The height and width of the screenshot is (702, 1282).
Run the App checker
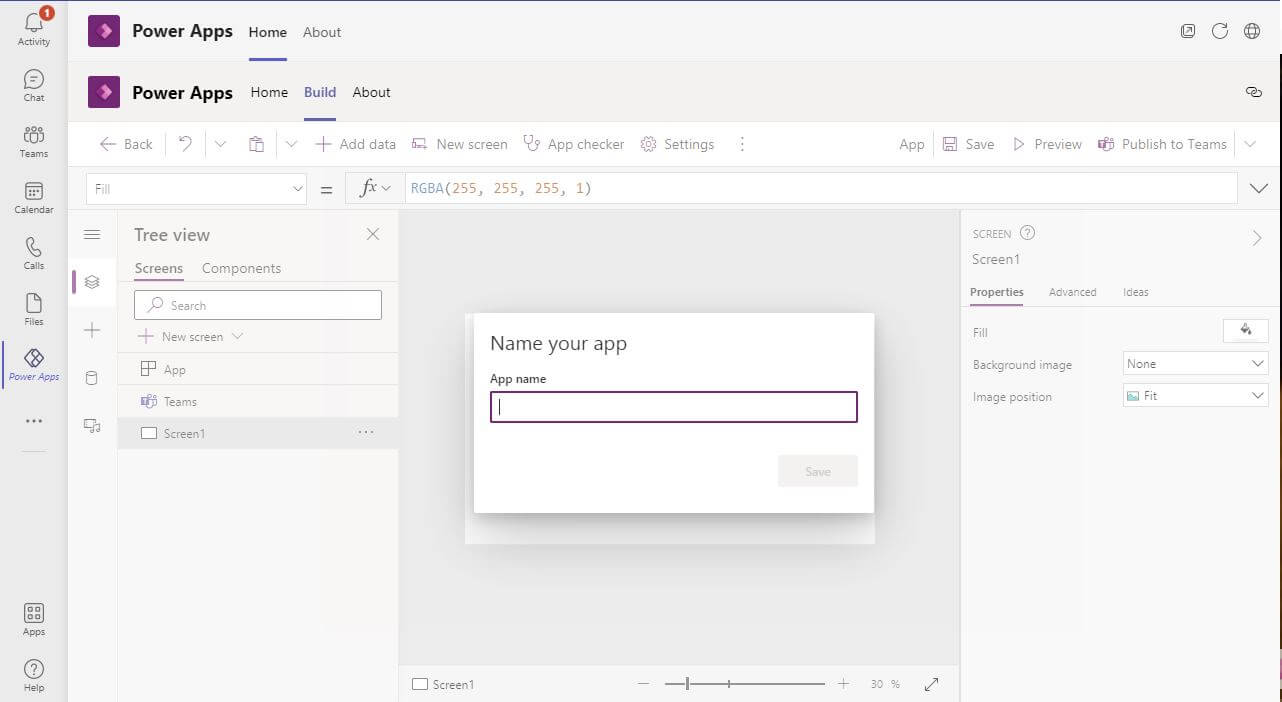click(x=573, y=143)
